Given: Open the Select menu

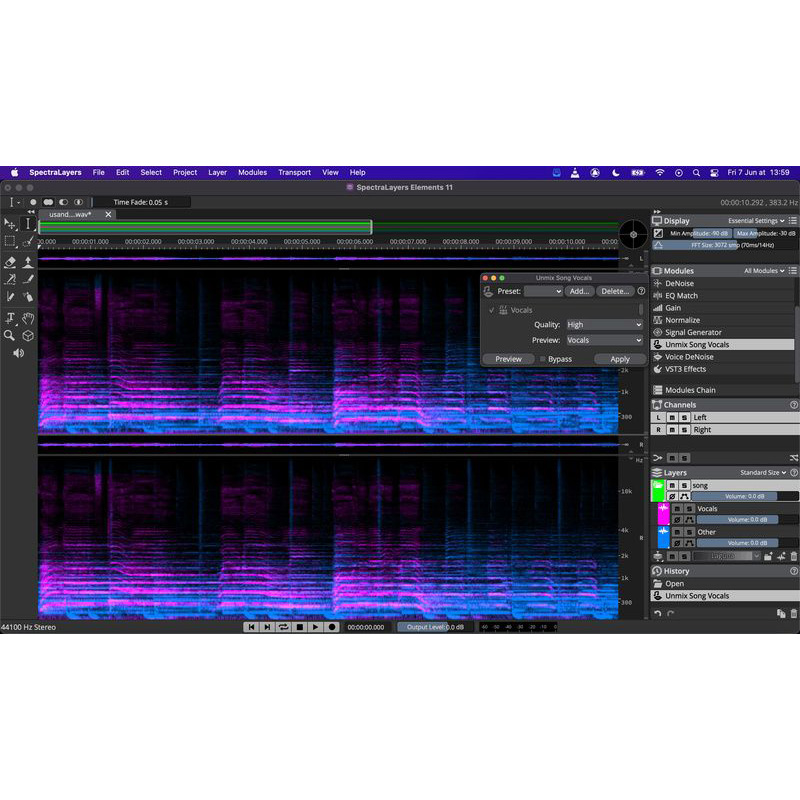Looking at the screenshot, I should [x=151, y=172].
